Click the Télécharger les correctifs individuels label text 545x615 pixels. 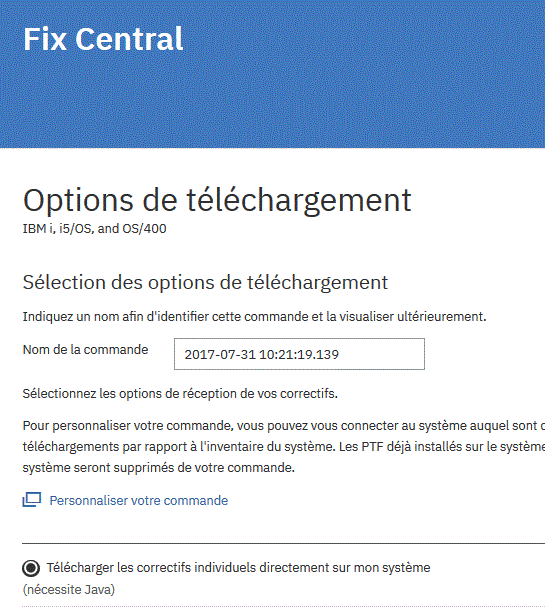[238, 568]
